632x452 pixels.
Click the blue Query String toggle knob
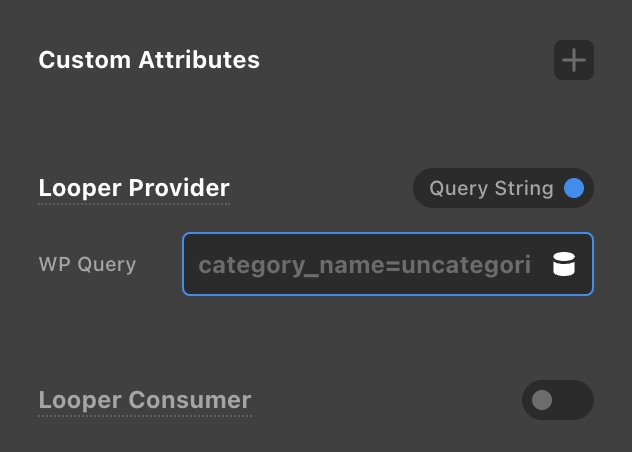click(574, 188)
